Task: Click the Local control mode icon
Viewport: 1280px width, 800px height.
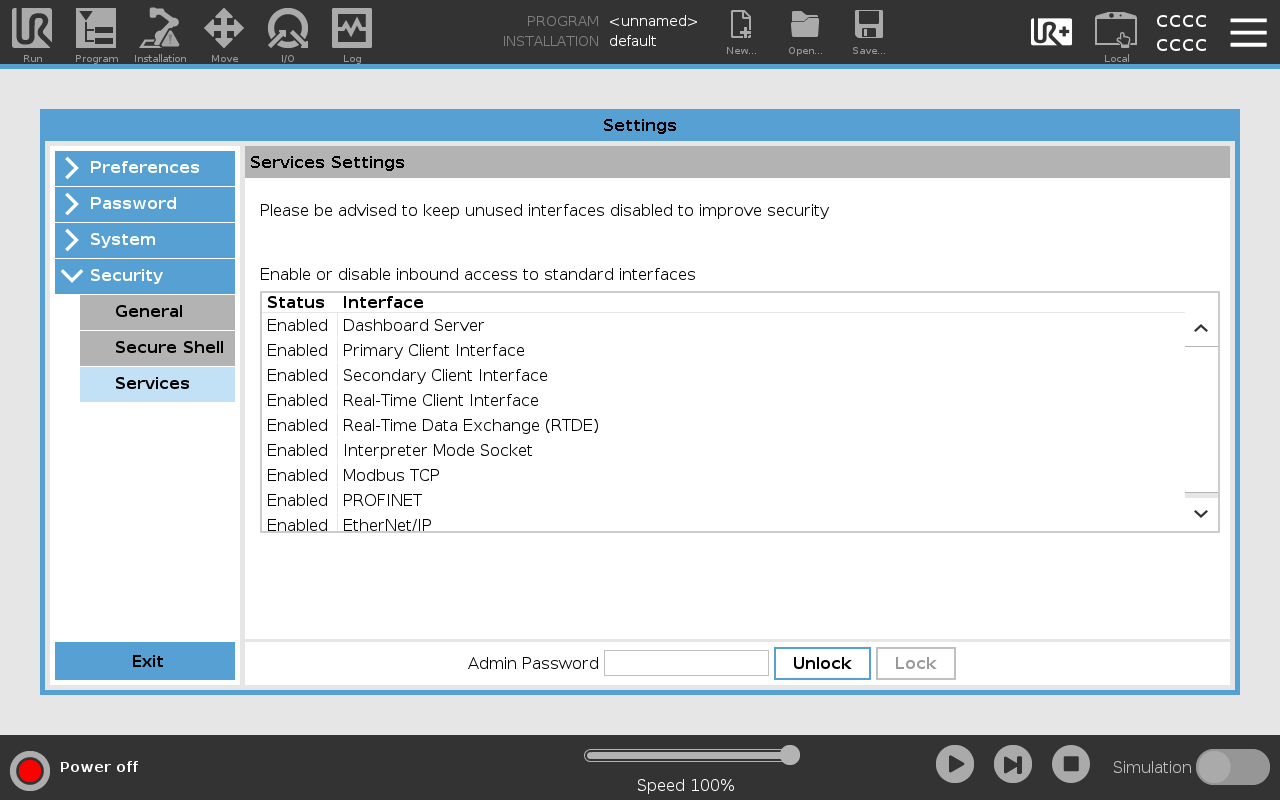Action: pyautogui.click(x=1116, y=32)
